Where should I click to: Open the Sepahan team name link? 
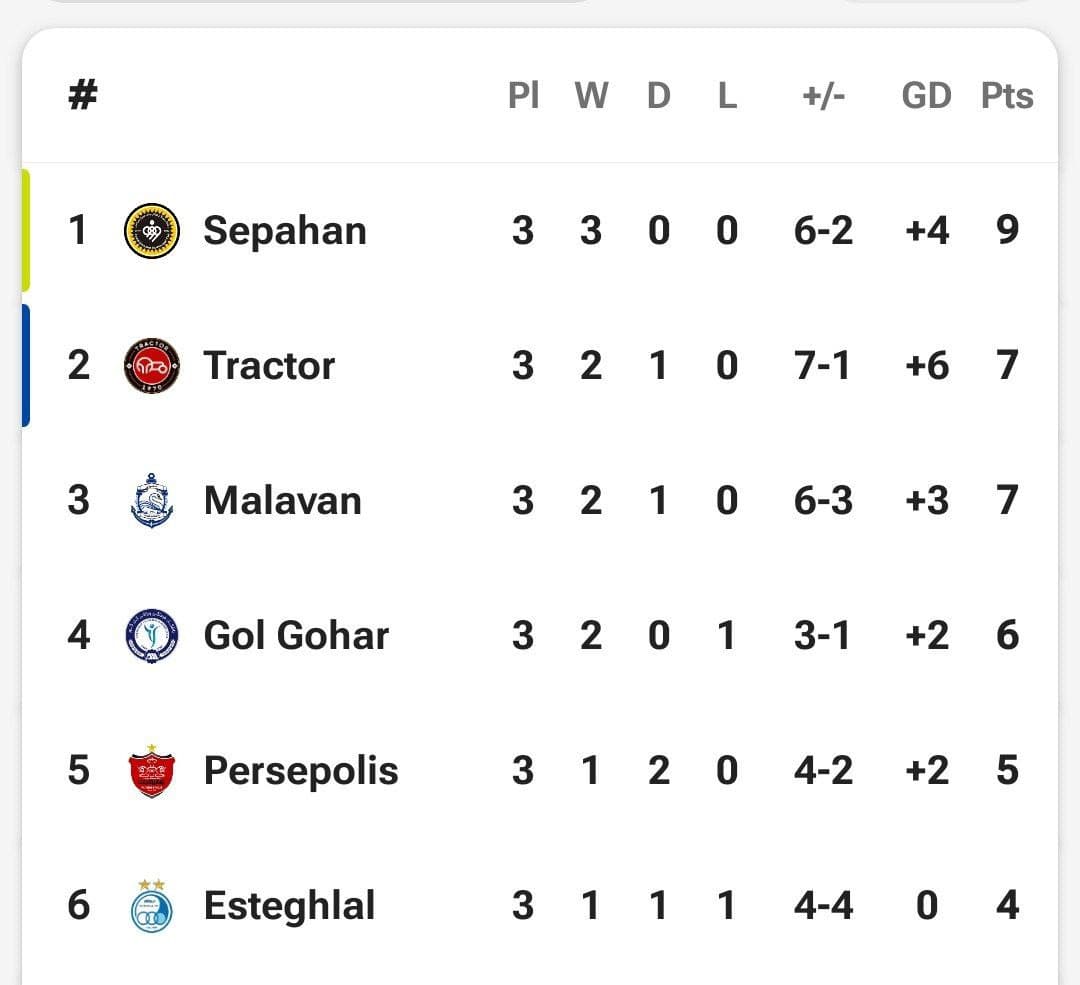click(284, 231)
